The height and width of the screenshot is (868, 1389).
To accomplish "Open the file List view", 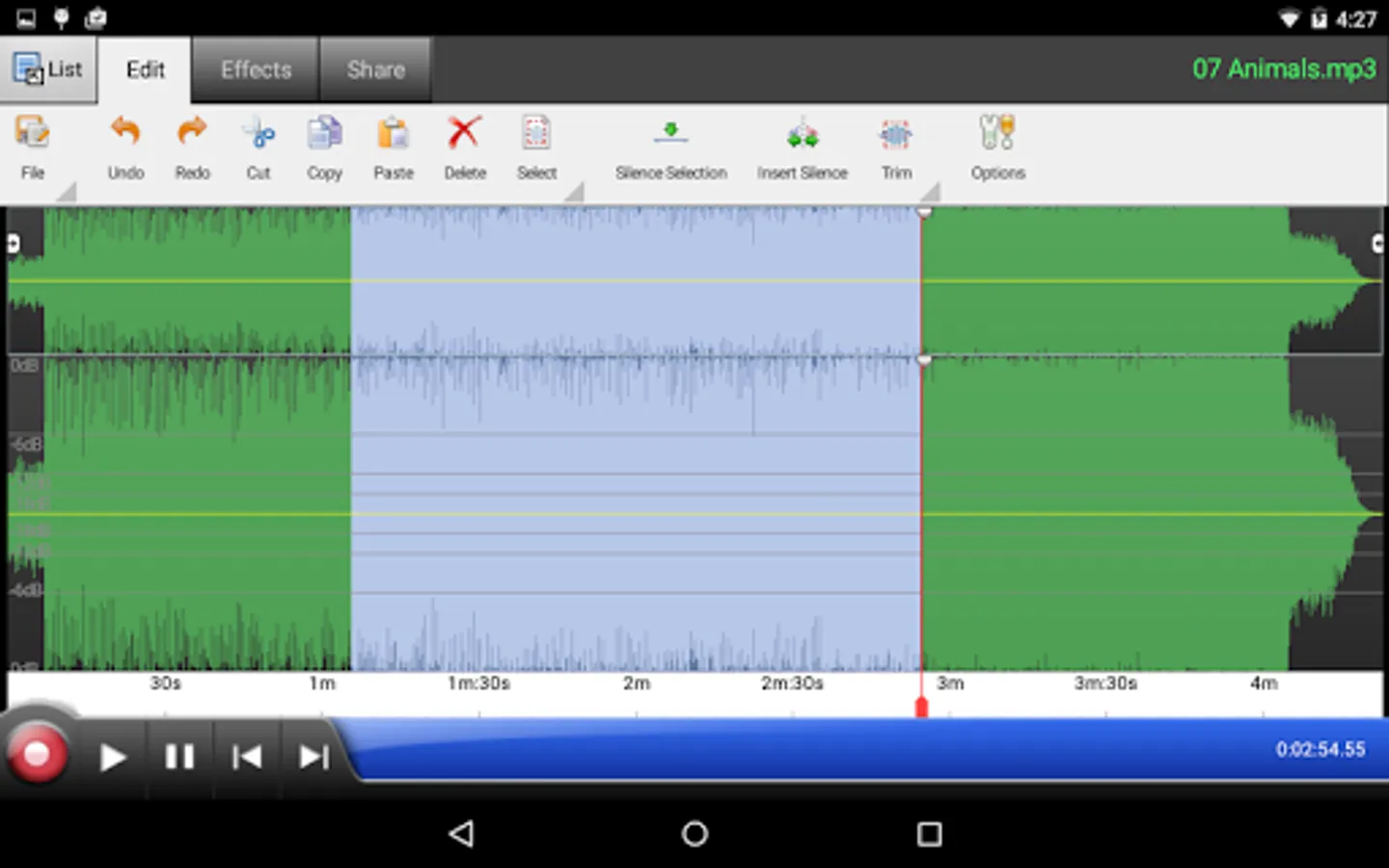I will click(48, 68).
